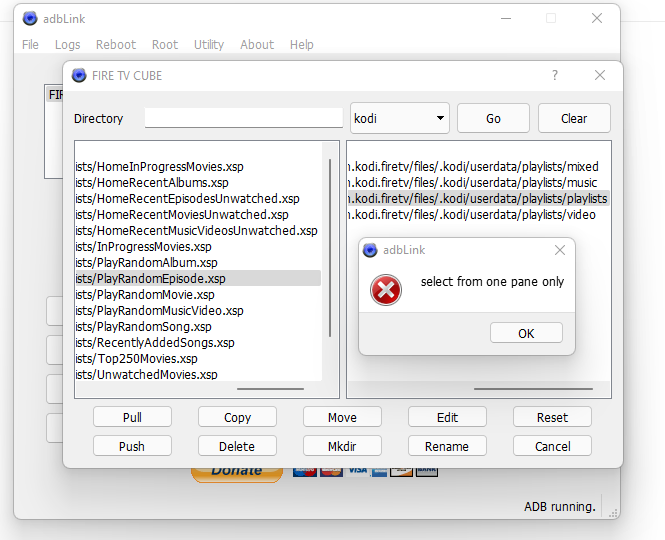The height and width of the screenshot is (540, 665).
Task: Click the Delete button
Action: pos(237,446)
